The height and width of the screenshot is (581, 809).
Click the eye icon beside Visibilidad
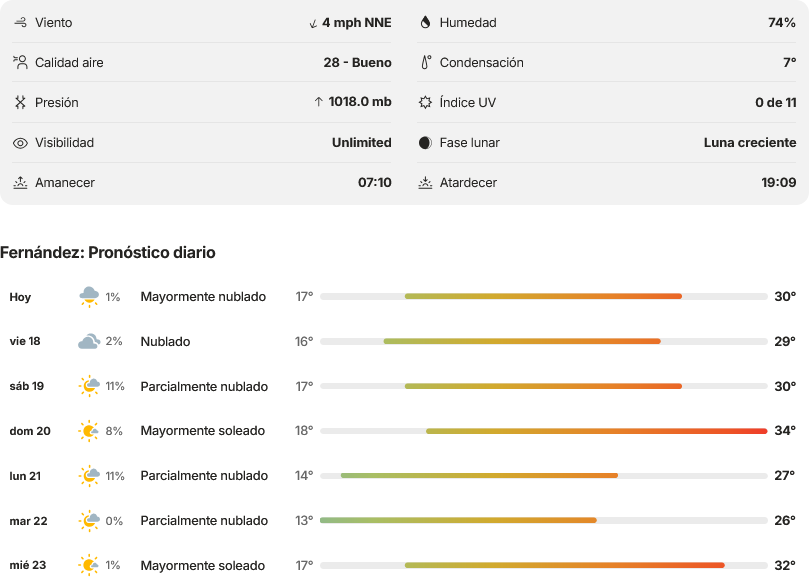tap(20, 143)
